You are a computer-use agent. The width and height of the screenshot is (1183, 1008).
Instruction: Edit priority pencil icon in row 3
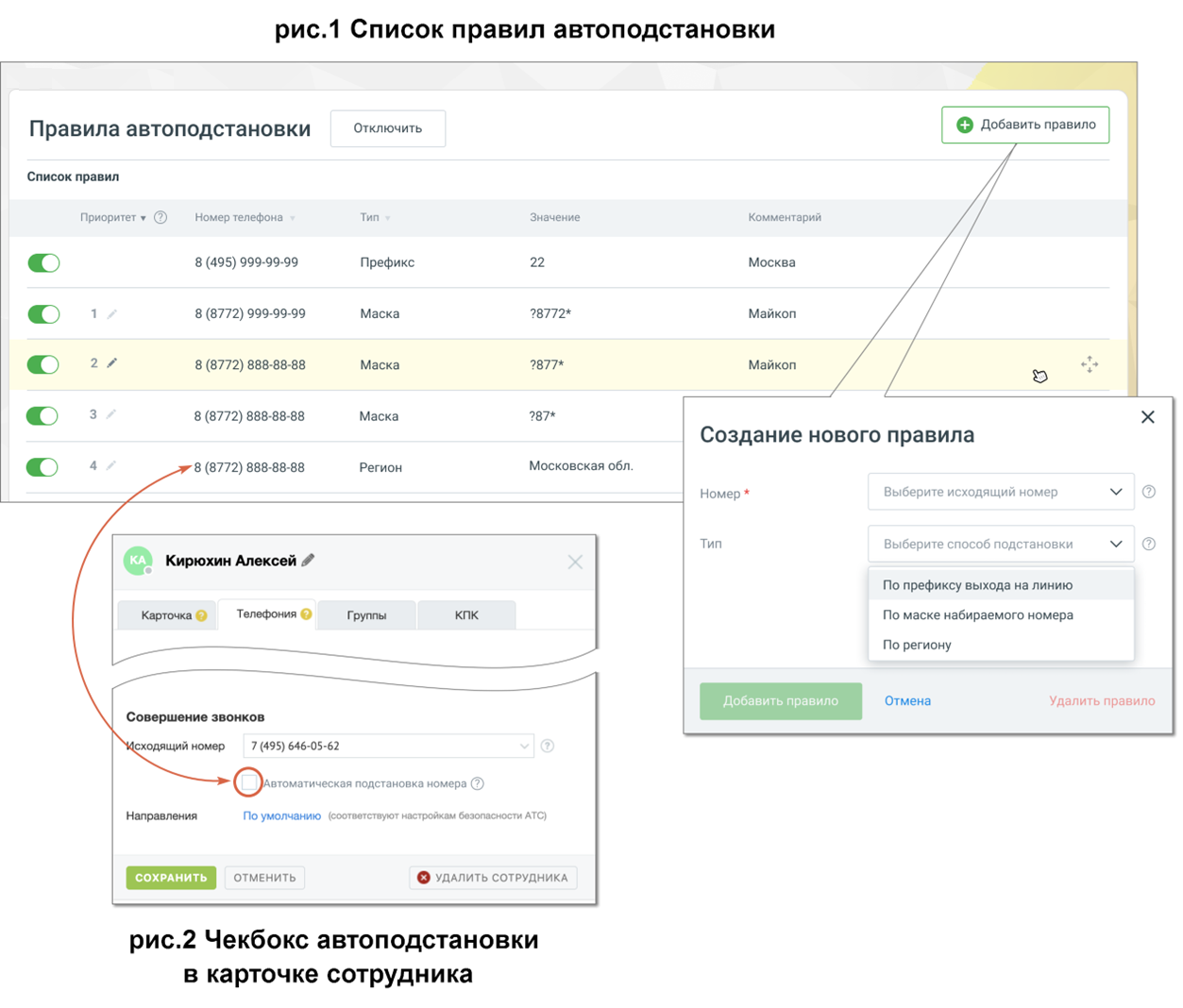(111, 413)
